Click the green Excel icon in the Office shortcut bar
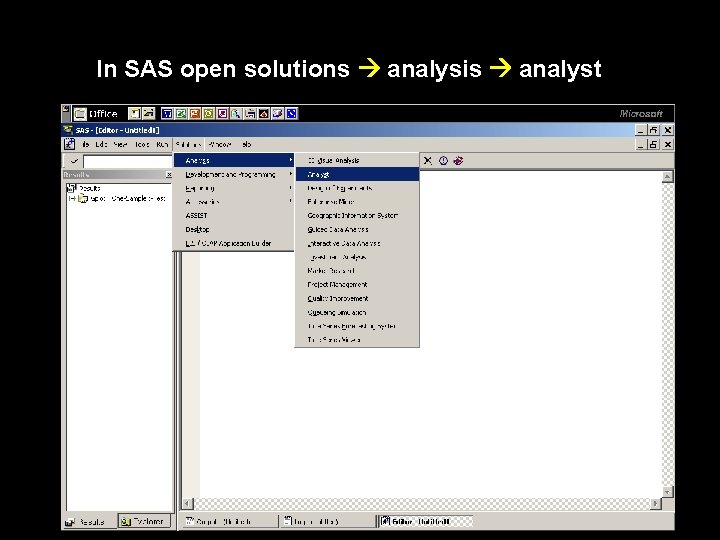The image size is (720, 540). coord(181,113)
